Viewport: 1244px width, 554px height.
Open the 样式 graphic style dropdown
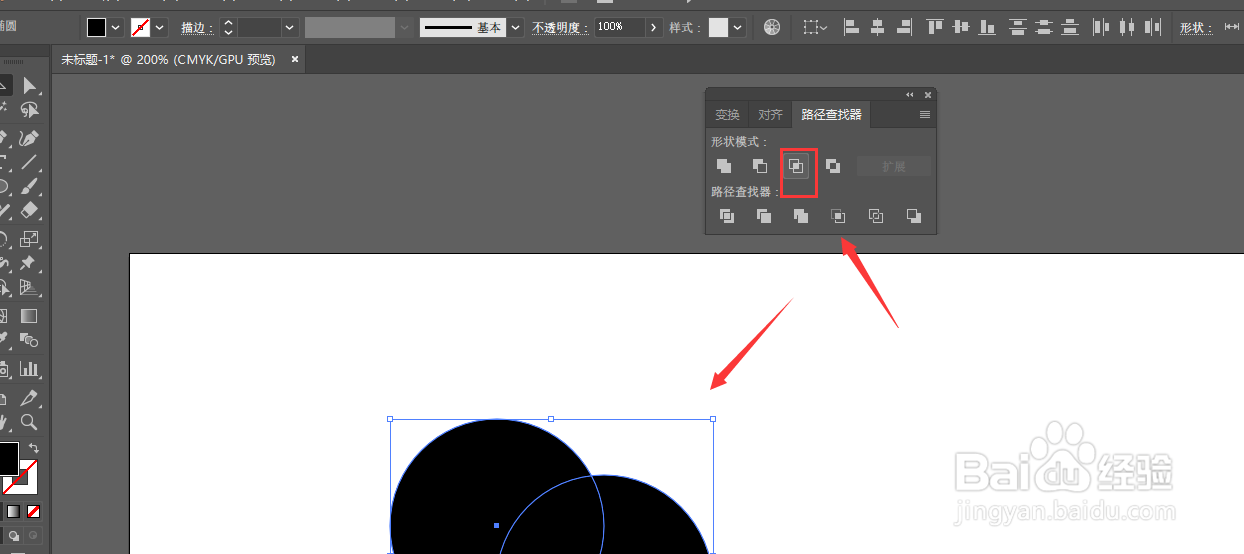pyautogui.click(x=738, y=27)
